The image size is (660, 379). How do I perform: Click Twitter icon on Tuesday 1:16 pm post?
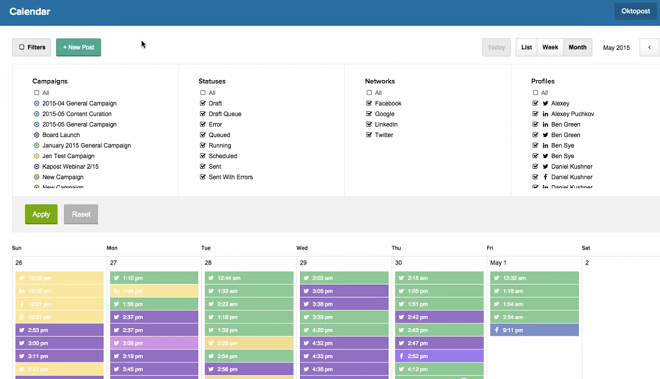click(211, 317)
